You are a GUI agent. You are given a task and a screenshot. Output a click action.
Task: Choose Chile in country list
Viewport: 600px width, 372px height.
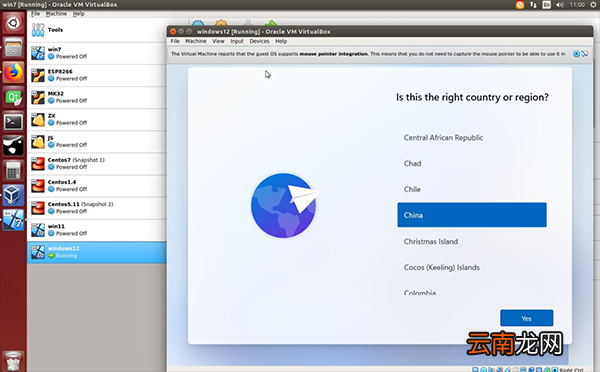coord(472,189)
